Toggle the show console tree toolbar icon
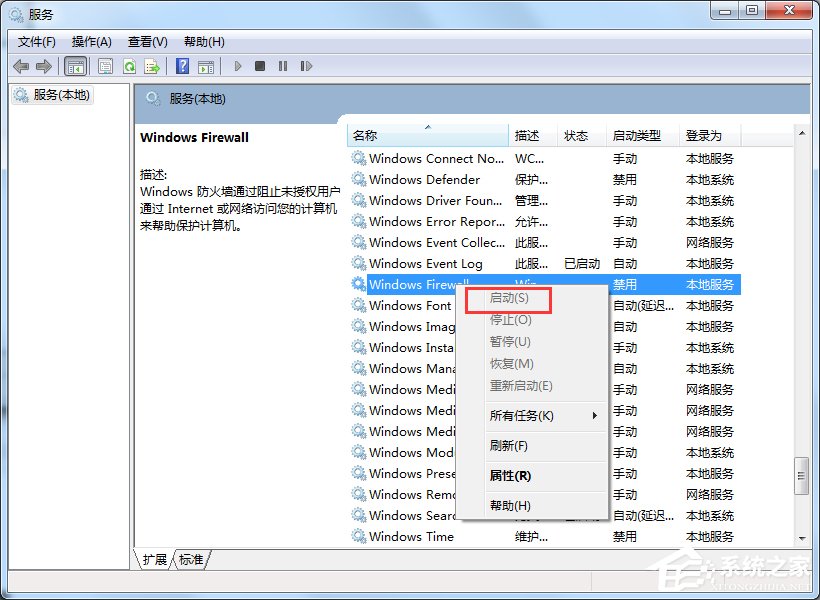 pyautogui.click(x=75, y=66)
